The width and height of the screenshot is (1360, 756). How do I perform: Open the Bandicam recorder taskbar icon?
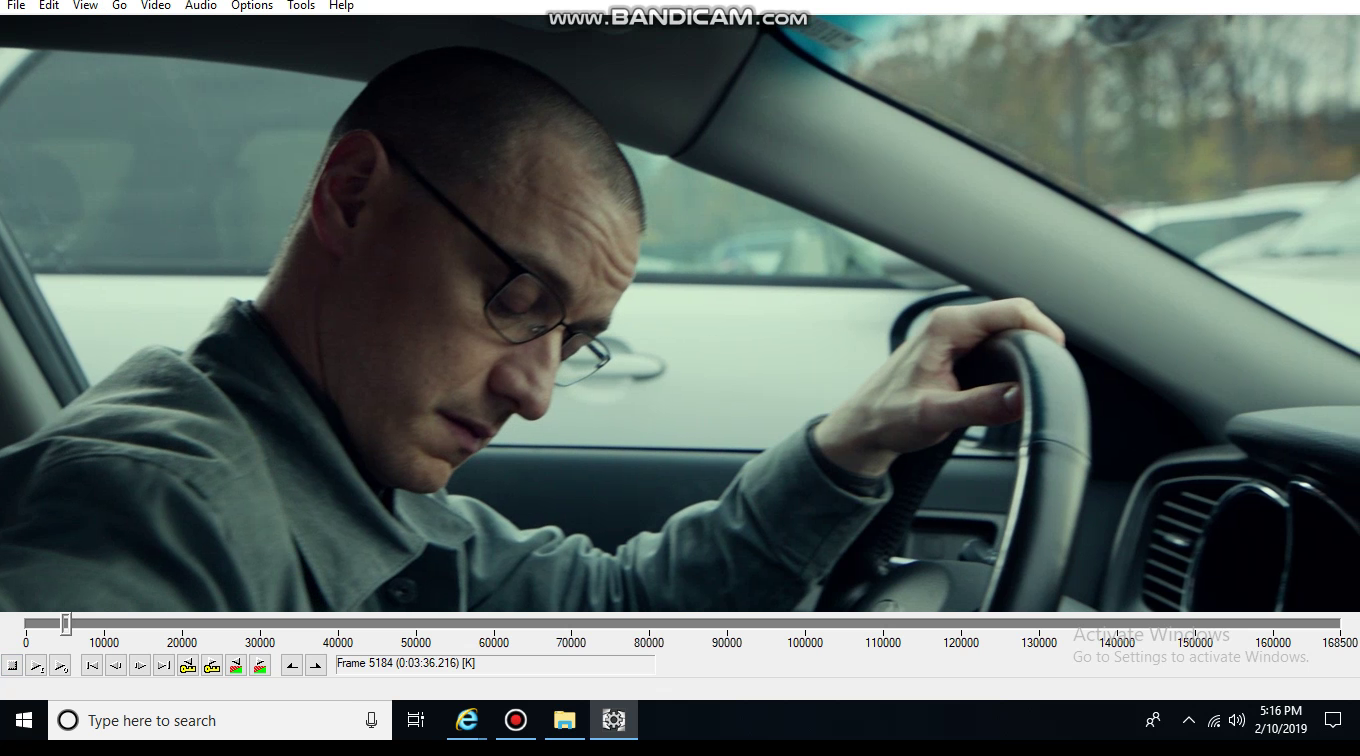[515, 720]
